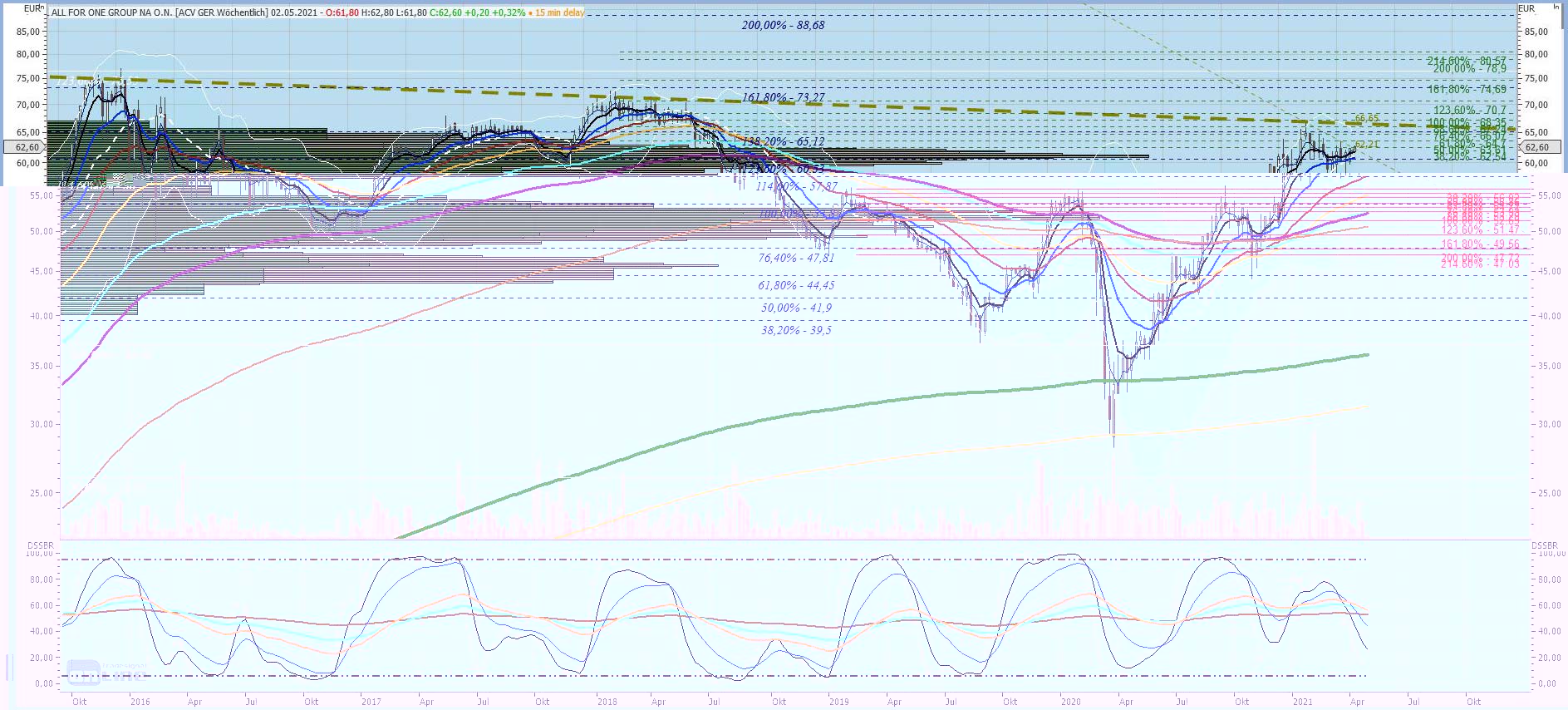
Task: Select the left-axis current price tag 62,60
Action: [x=27, y=147]
